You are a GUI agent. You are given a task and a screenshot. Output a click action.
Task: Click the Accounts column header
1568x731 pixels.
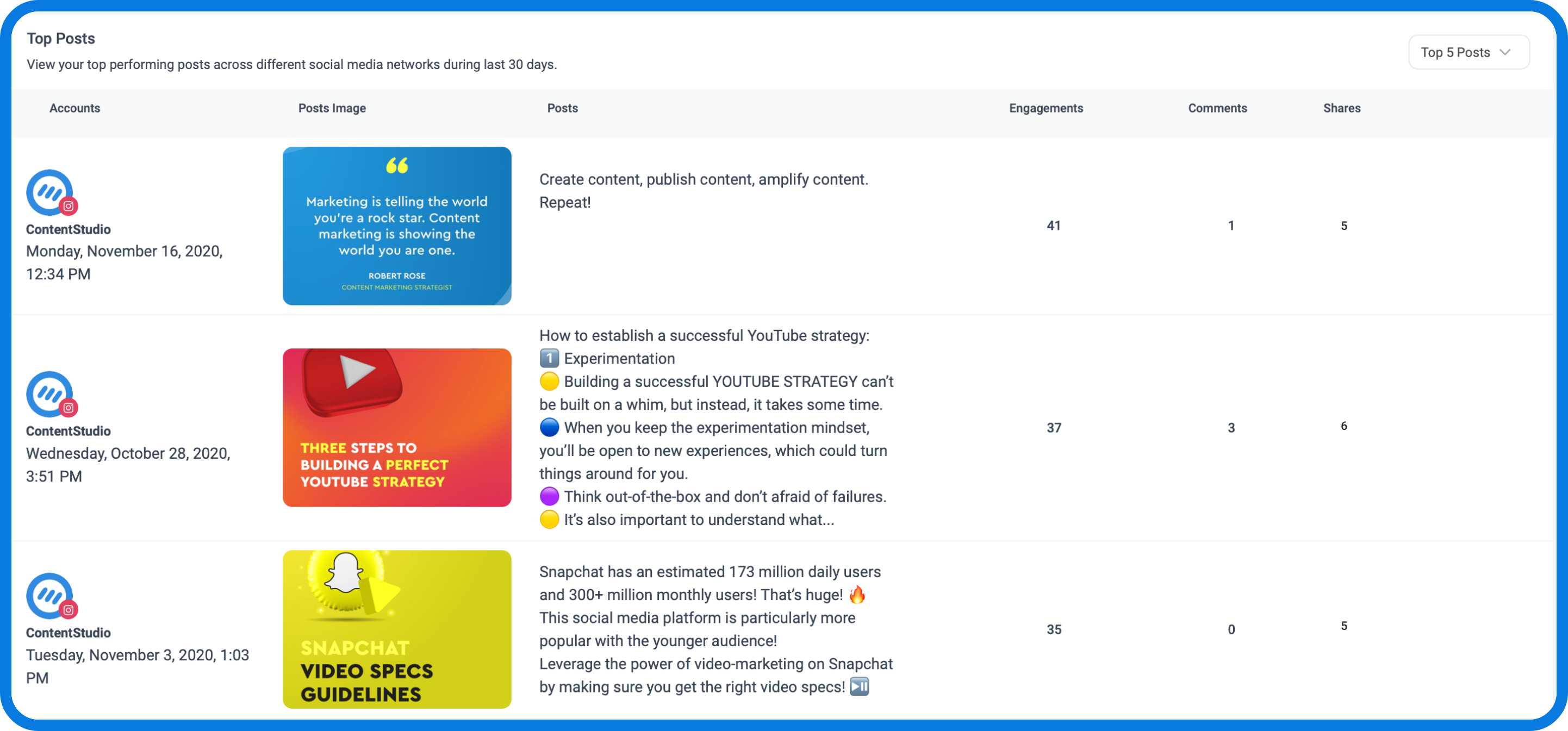(75, 108)
